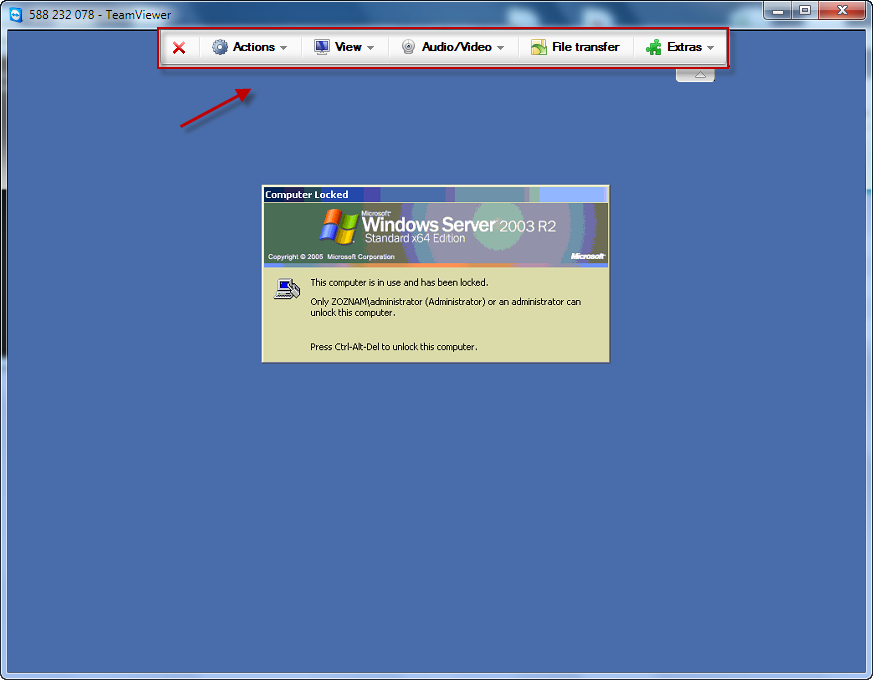This screenshot has width=873, height=680.
Task: Click the View monitor icon
Action: click(x=322, y=47)
